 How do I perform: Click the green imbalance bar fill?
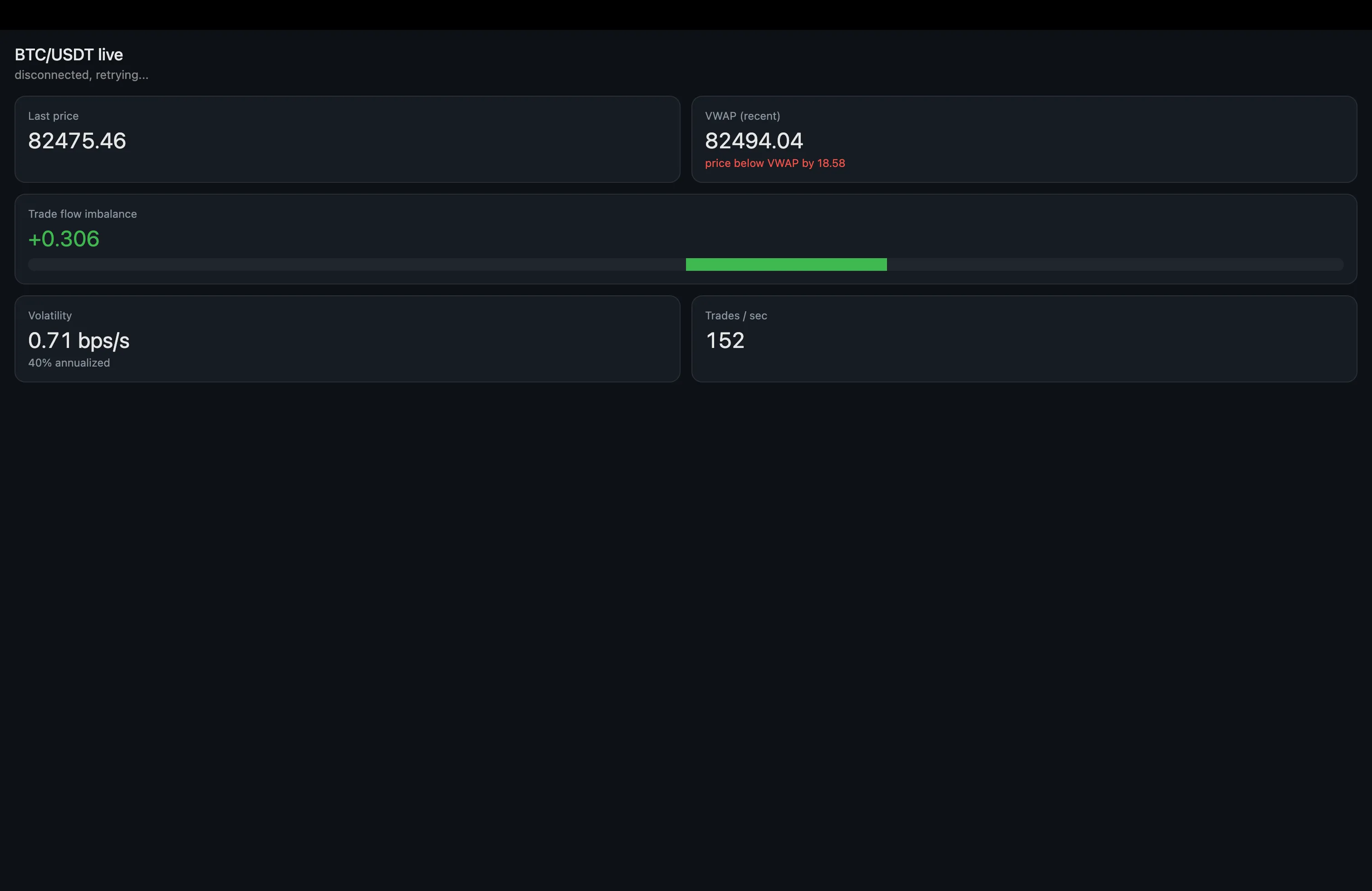786,264
